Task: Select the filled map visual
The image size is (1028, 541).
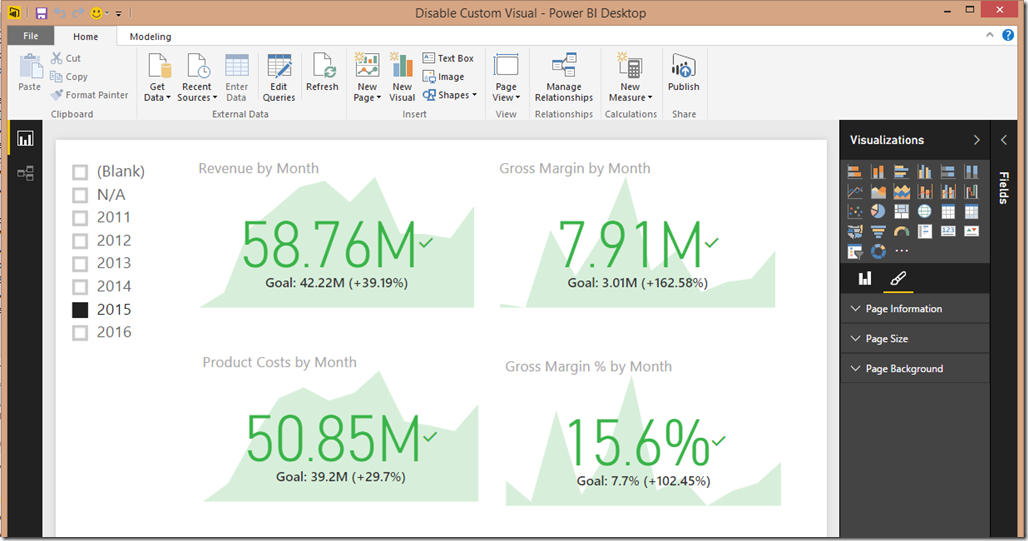Action: coord(854,231)
